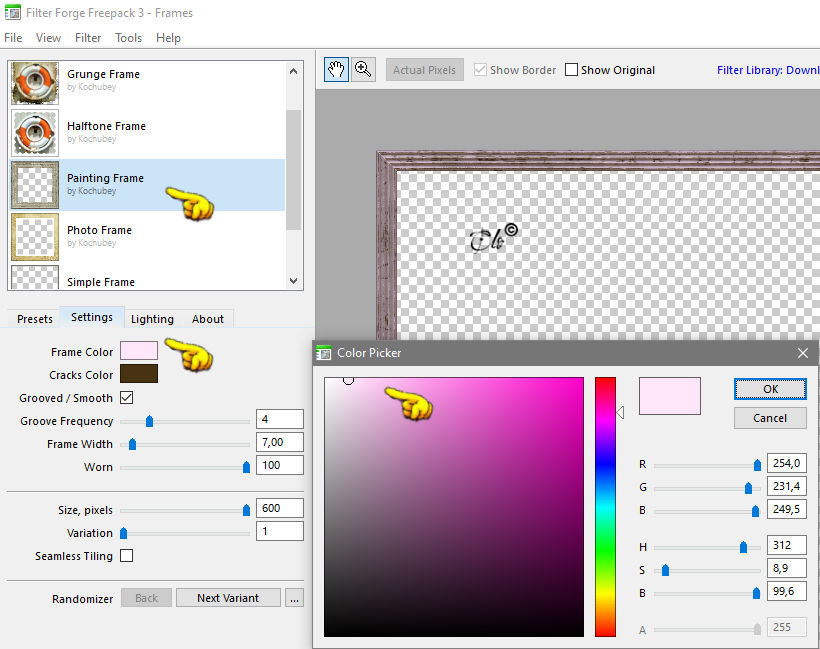Select the Grunge Frame thumbnail
The image size is (820, 649).
click(x=35, y=83)
